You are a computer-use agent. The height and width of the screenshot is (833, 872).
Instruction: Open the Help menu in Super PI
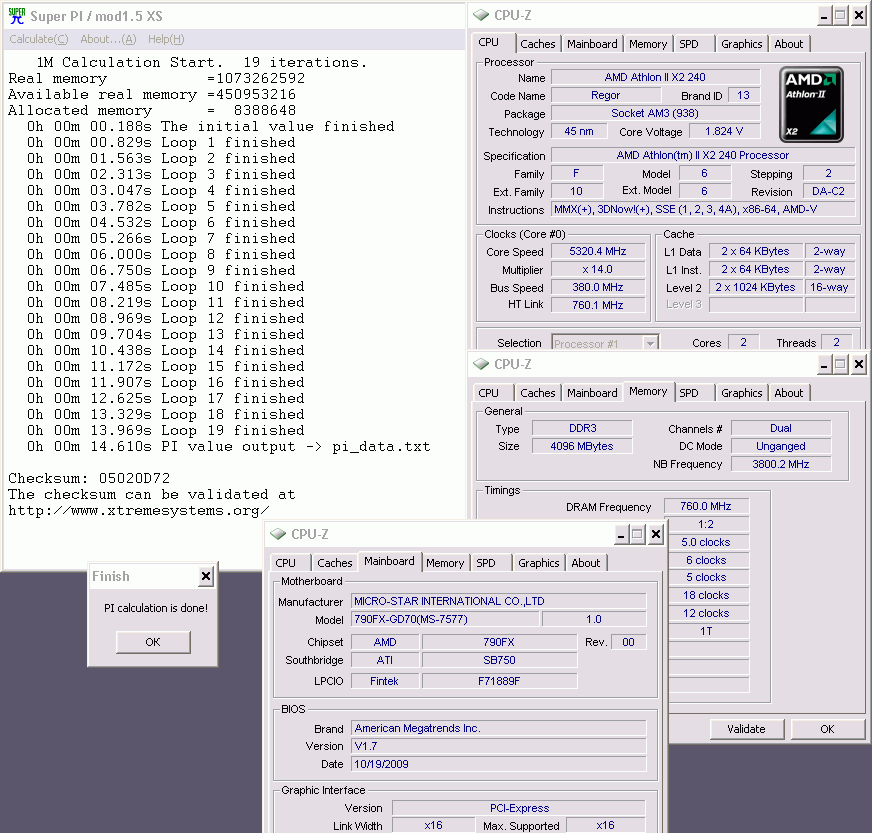(166, 39)
